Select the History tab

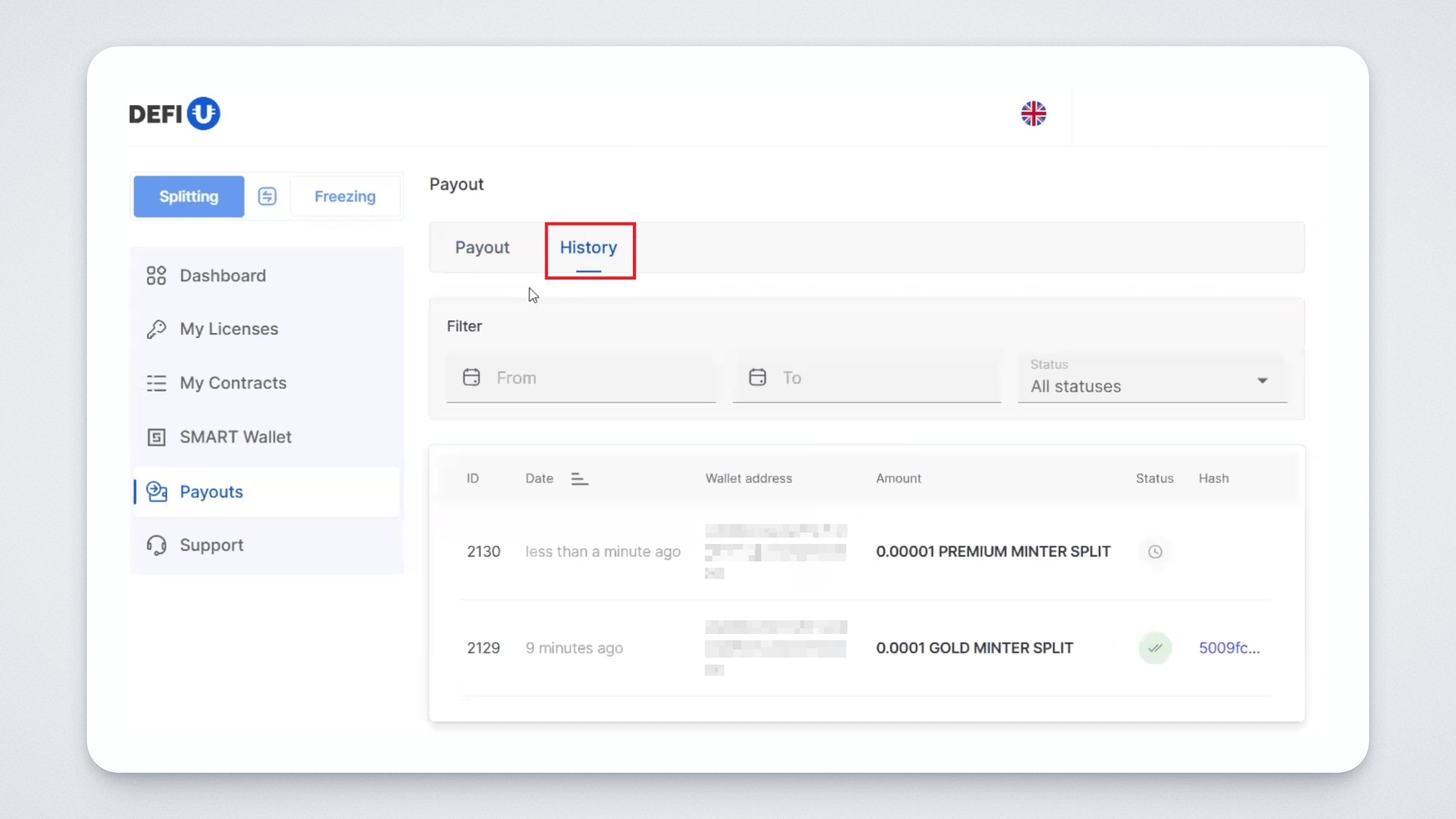[x=588, y=248]
